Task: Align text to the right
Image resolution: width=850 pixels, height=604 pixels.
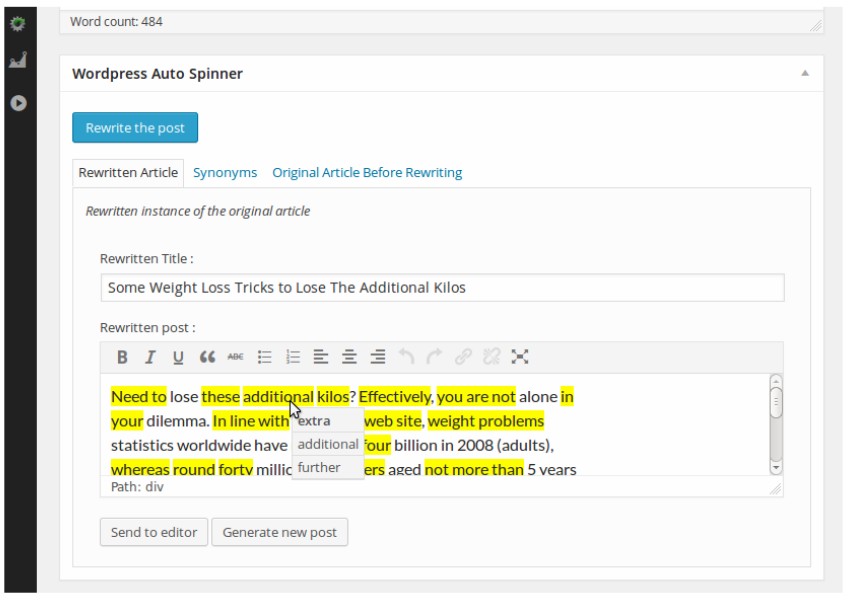Action: (x=377, y=357)
